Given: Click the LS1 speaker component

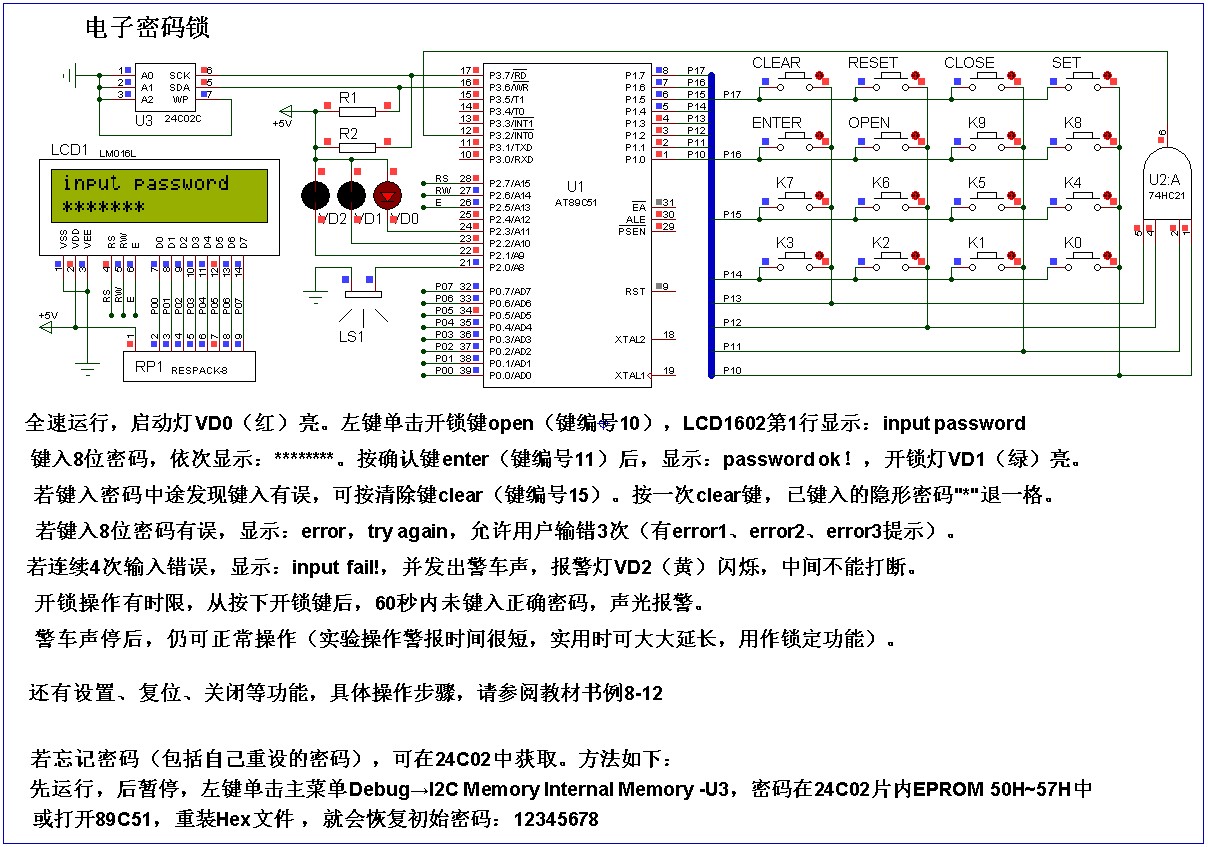Looking at the screenshot, I should tap(361, 296).
